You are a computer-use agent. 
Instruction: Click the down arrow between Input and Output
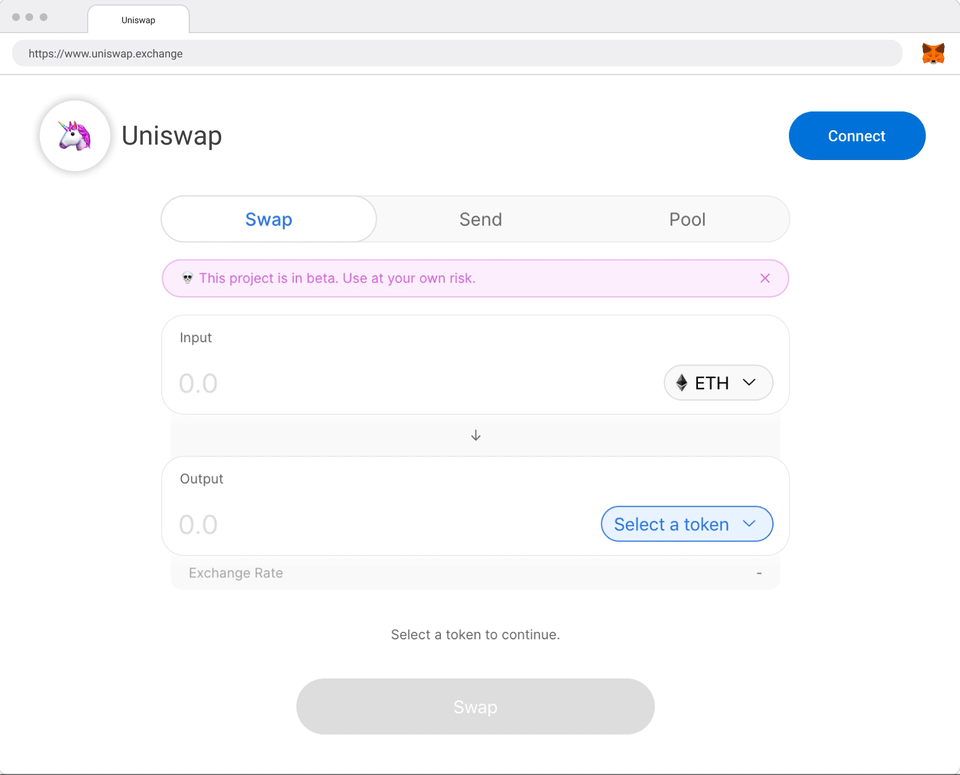point(476,435)
